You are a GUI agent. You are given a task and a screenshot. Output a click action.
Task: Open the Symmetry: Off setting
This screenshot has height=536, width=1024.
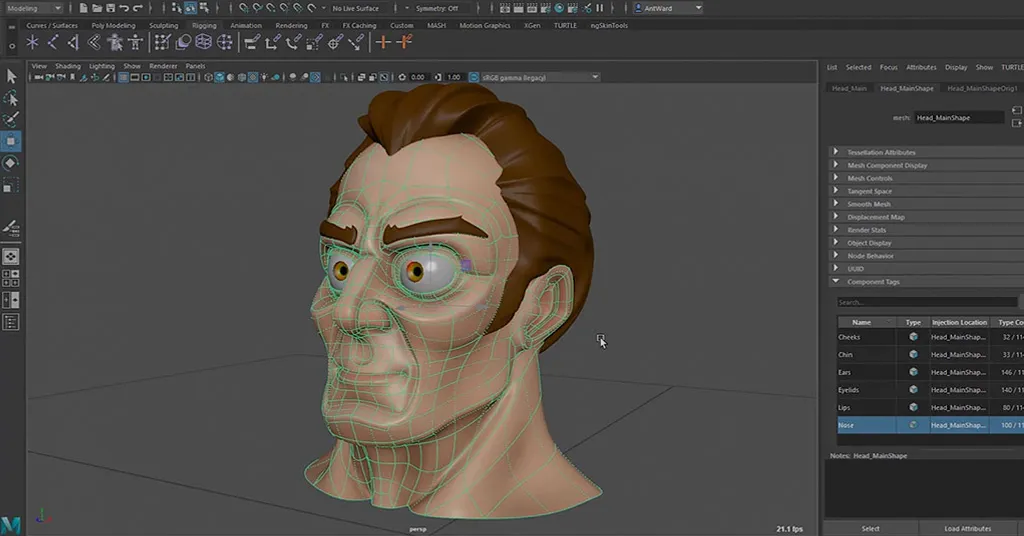[x=437, y=8]
